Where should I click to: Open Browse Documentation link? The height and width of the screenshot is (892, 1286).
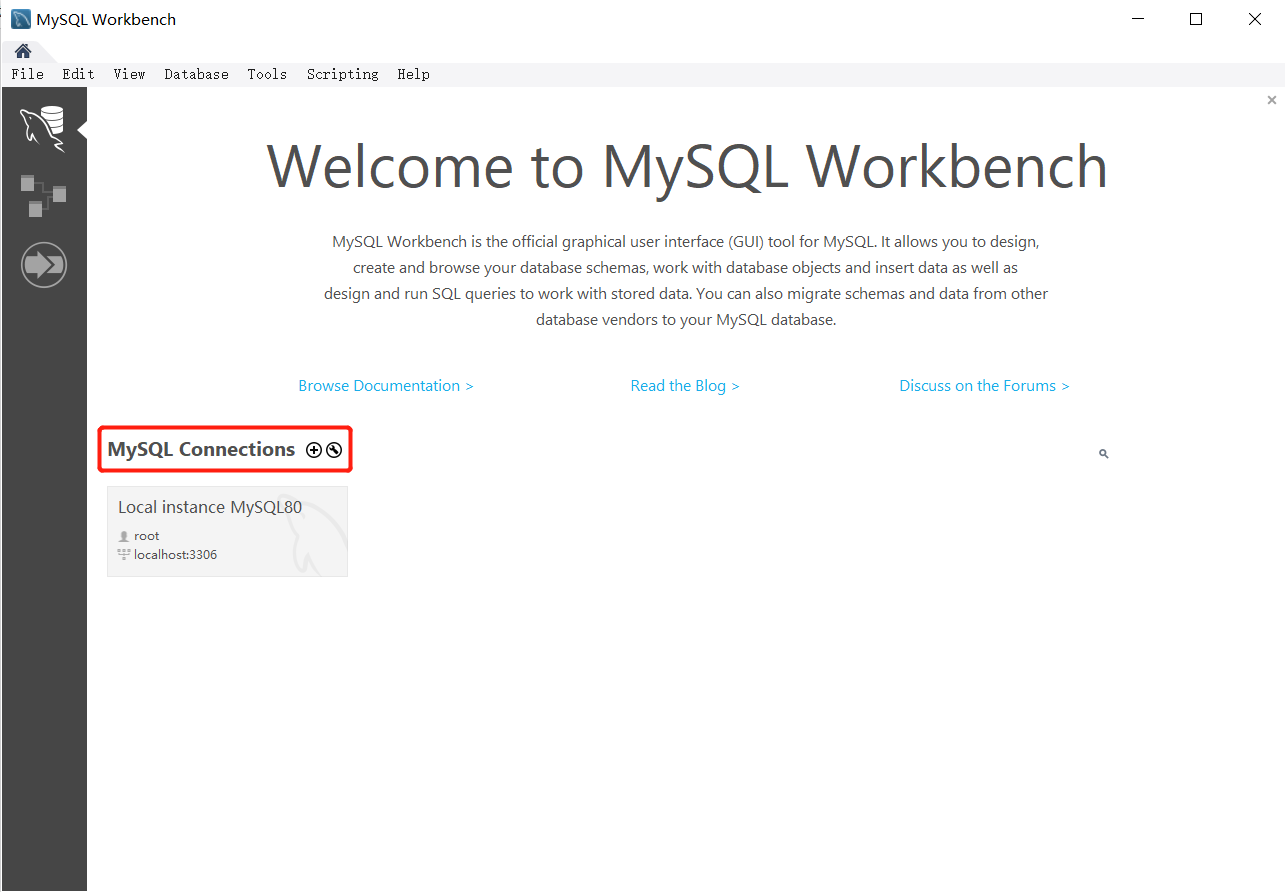(x=386, y=386)
